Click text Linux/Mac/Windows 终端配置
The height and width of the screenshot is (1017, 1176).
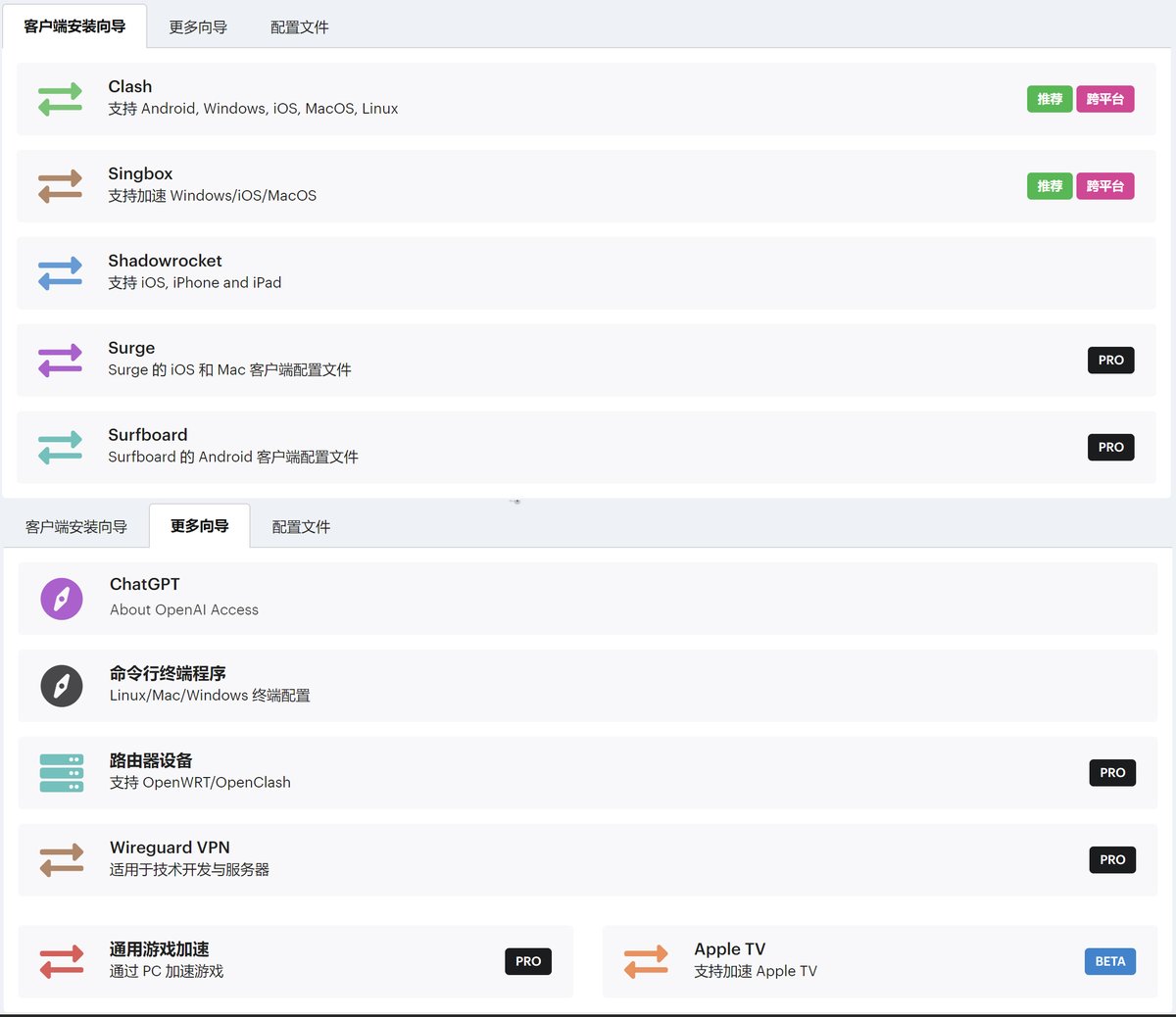coord(210,696)
